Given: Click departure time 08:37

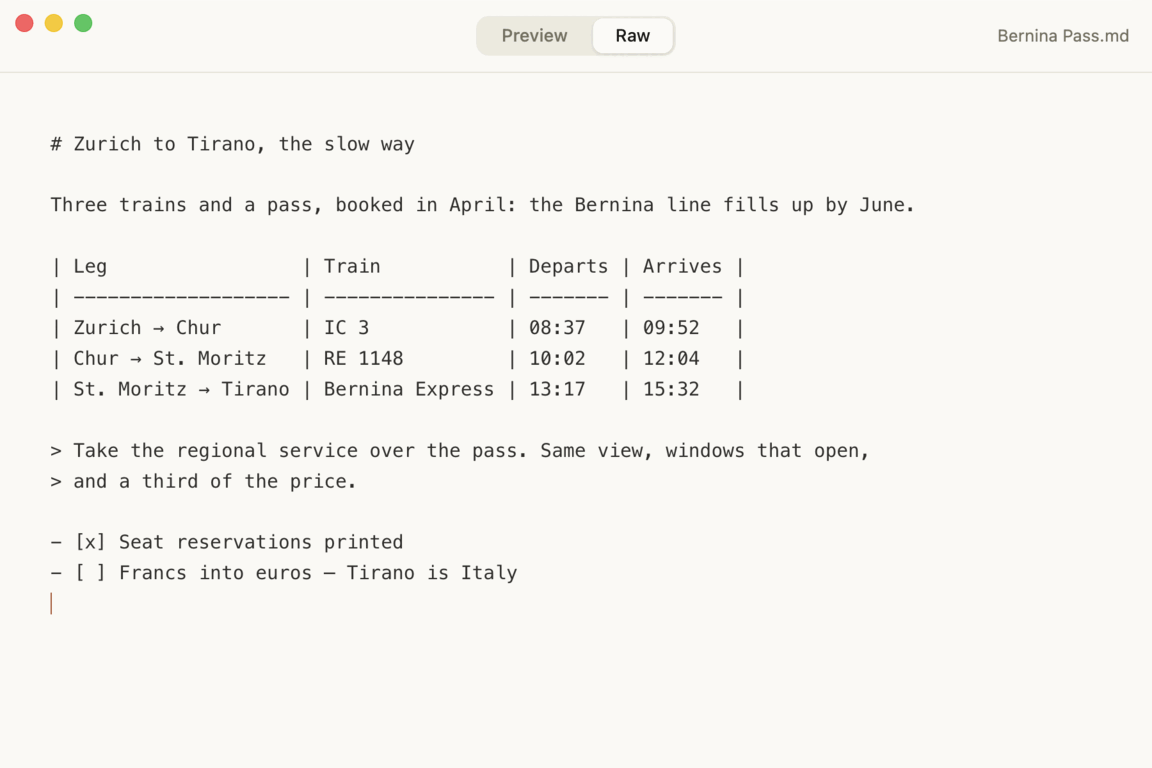Looking at the screenshot, I should click(x=557, y=328).
